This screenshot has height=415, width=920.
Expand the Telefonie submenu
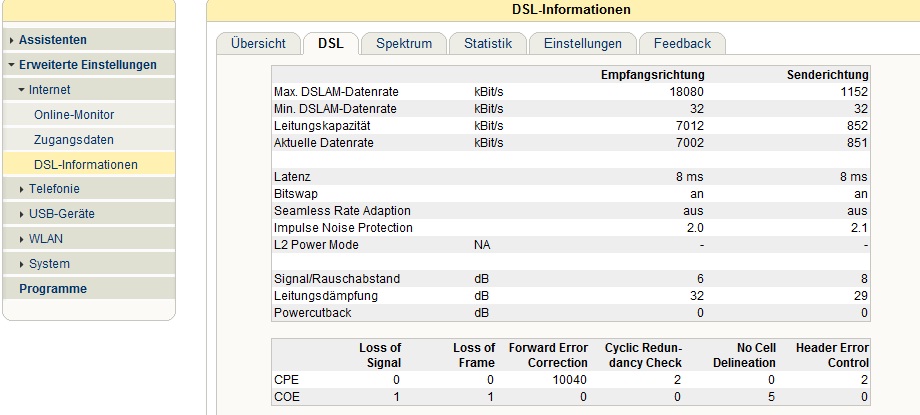(22, 189)
